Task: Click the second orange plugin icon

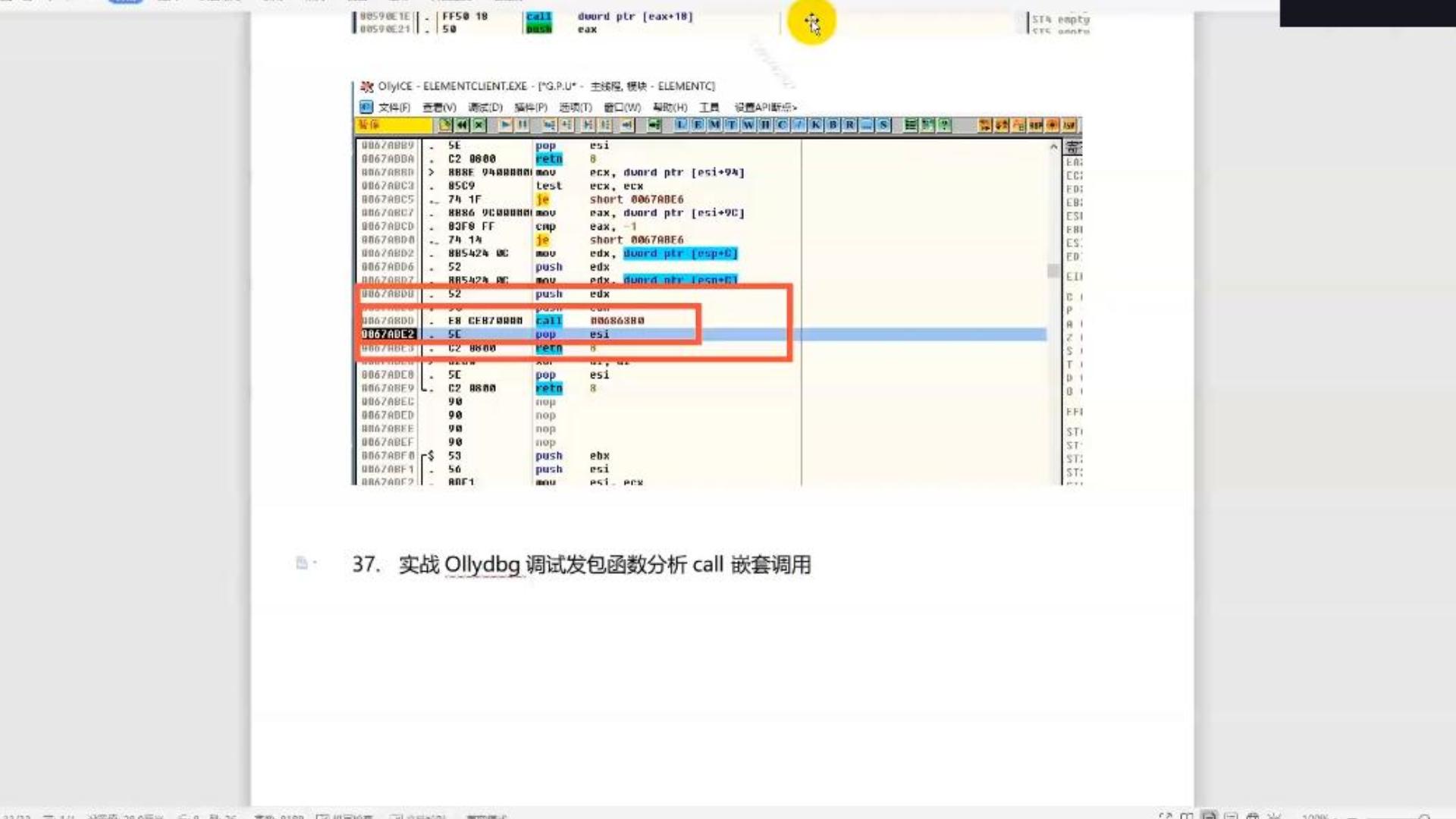Action: click(x=1001, y=125)
